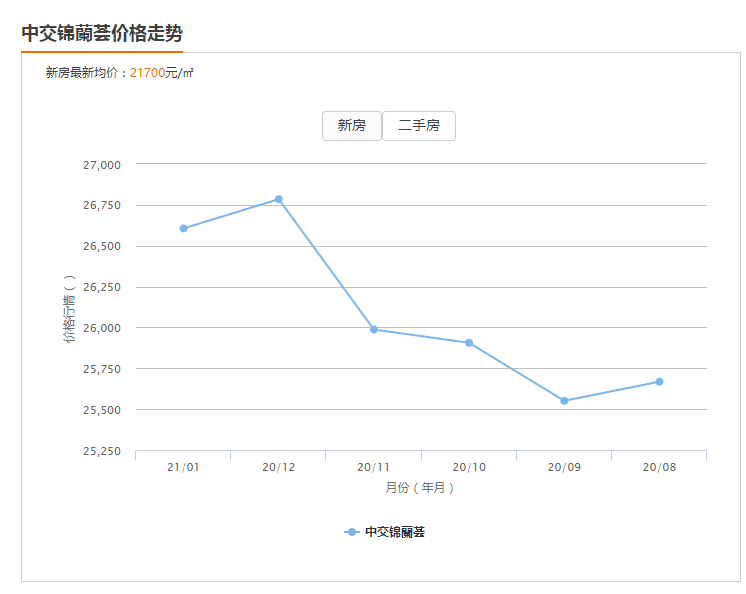Switch to the 新房 tab
Screen dimensions: 746x594
point(352,126)
